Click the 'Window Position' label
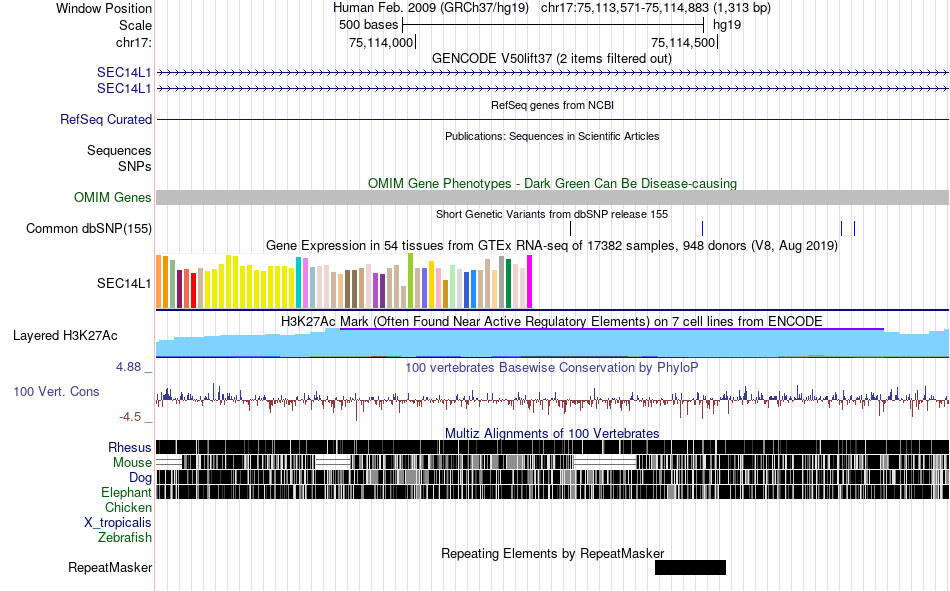This screenshot has height=591, width=950. [x=104, y=8]
